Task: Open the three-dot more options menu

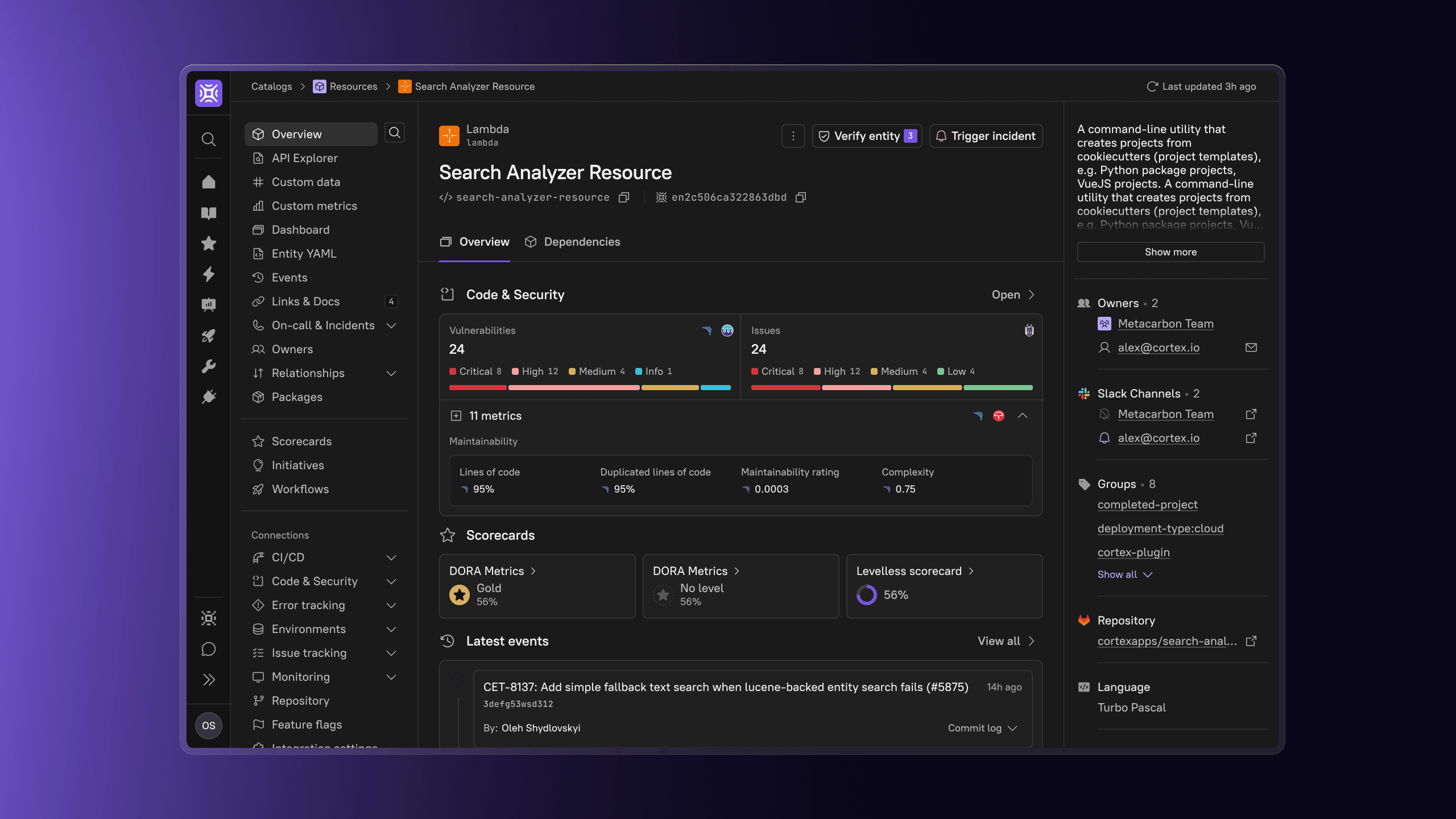Action: pos(793,136)
